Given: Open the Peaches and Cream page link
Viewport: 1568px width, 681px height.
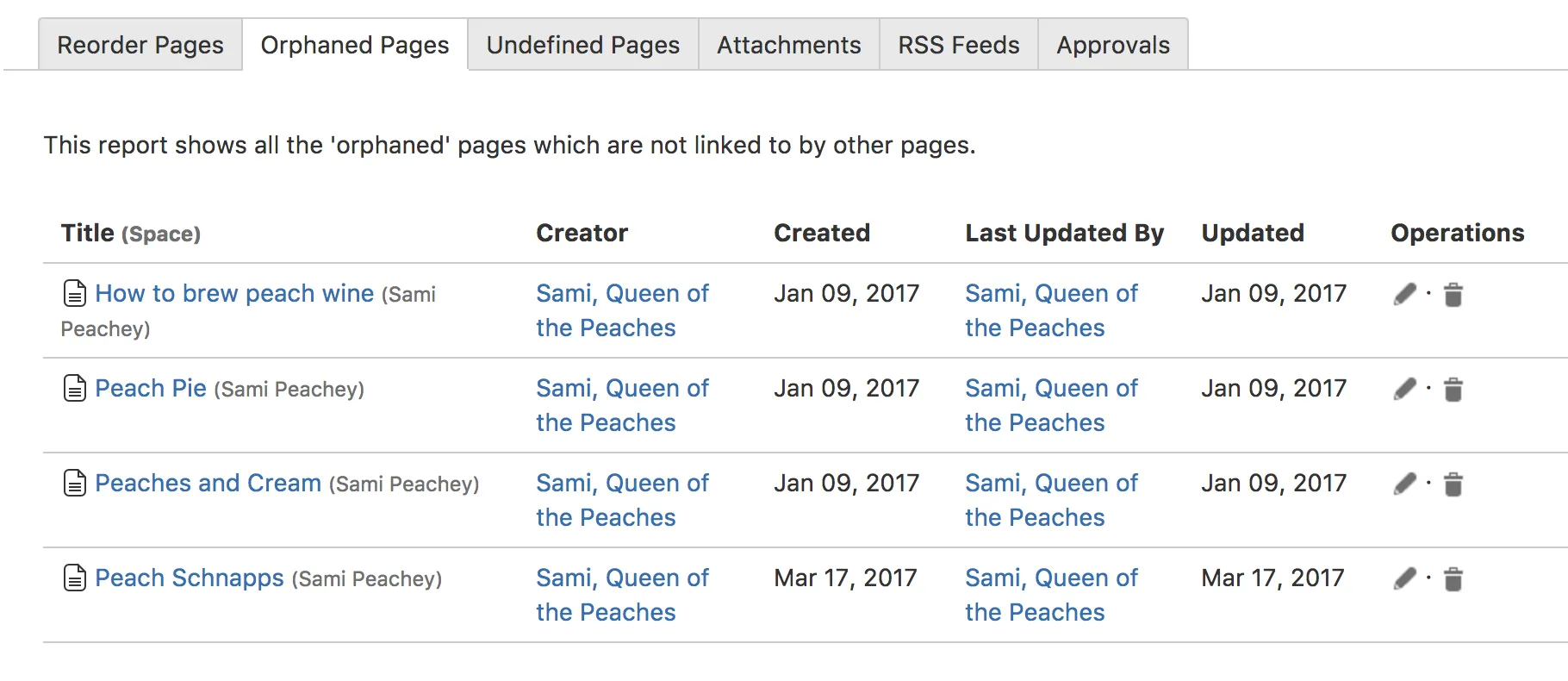Looking at the screenshot, I should [x=208, y=483].
